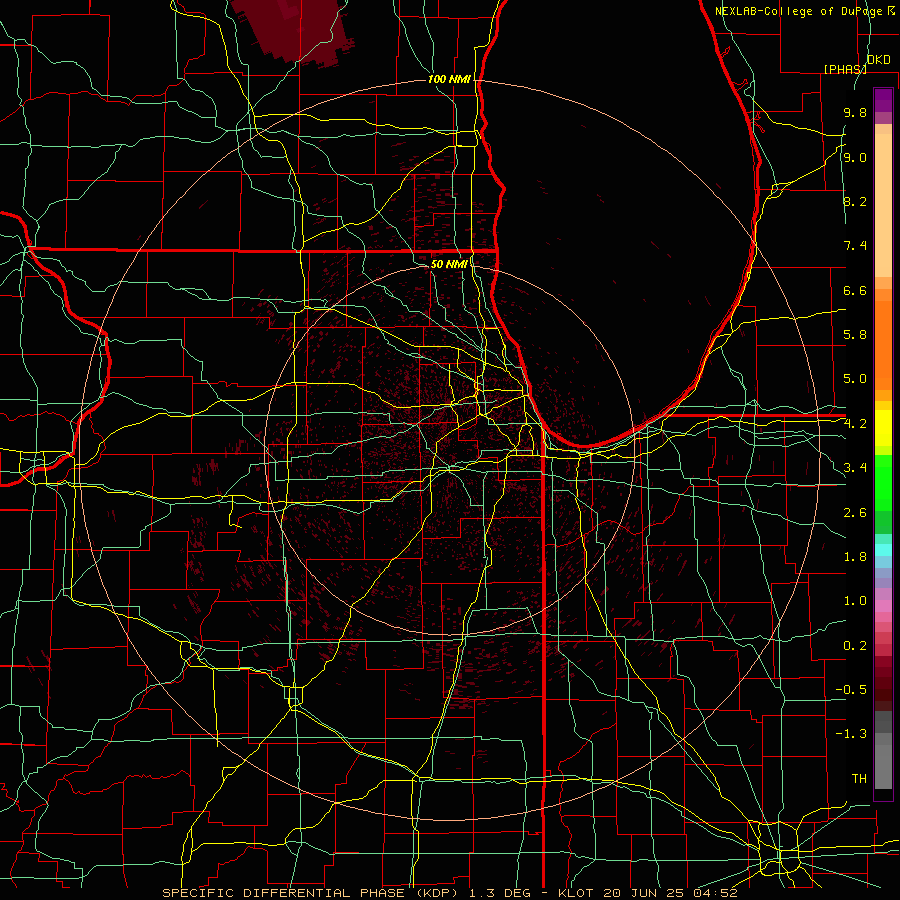900x900 pixels.
Task: Pick the bright green color scale segment
Action: (x=883, y=483)
